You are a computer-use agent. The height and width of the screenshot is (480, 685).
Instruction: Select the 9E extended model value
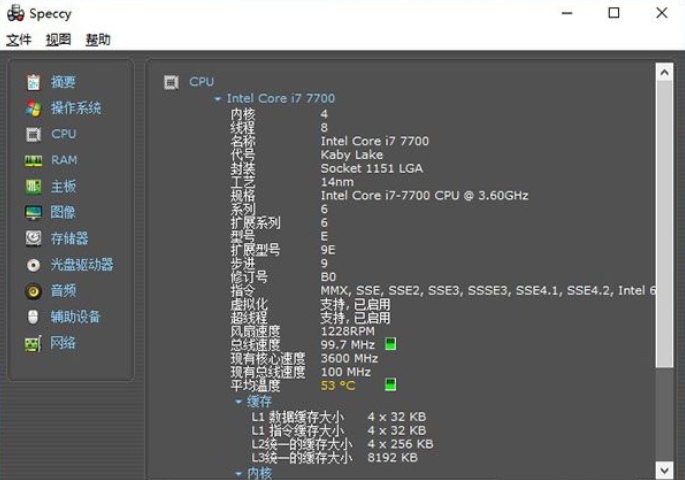(x=328, y=250)
